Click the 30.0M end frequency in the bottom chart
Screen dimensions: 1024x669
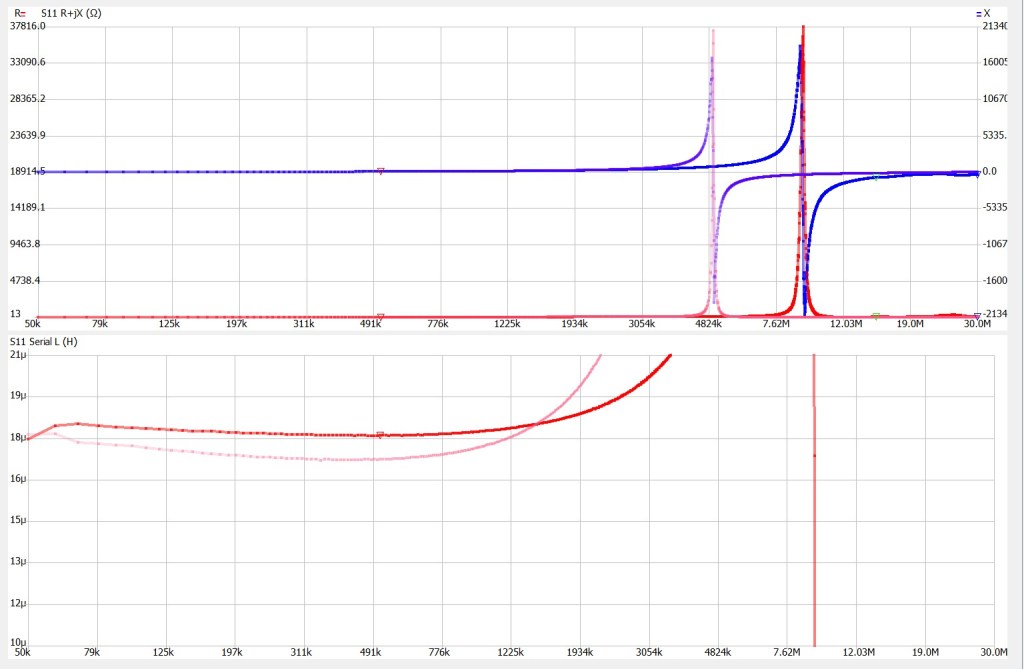[x=978, y=653]
